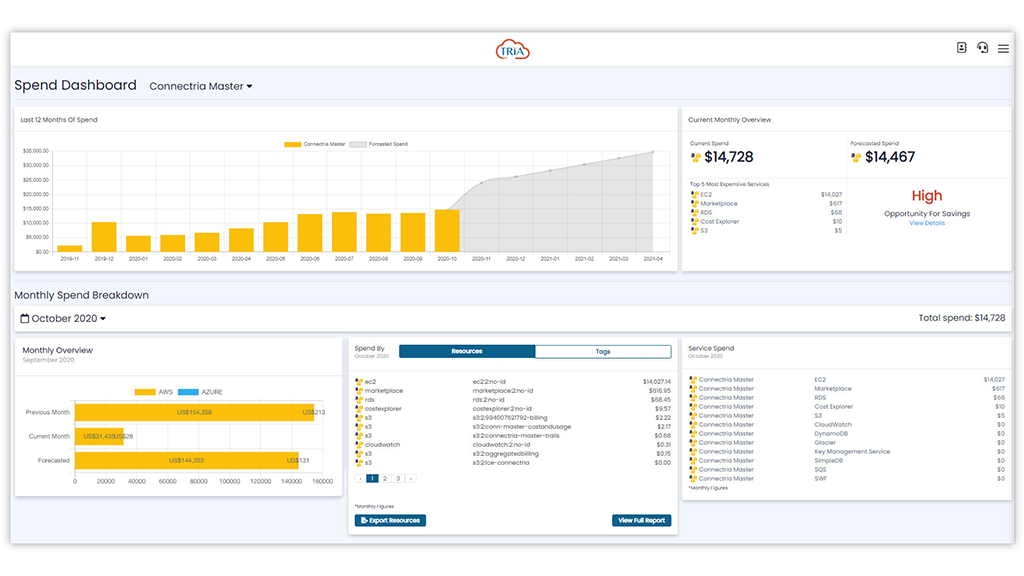1024x576 pixels.
Task: Click the s3:2:conn-master-costandusage resource ID
Action: pos(522,427)
